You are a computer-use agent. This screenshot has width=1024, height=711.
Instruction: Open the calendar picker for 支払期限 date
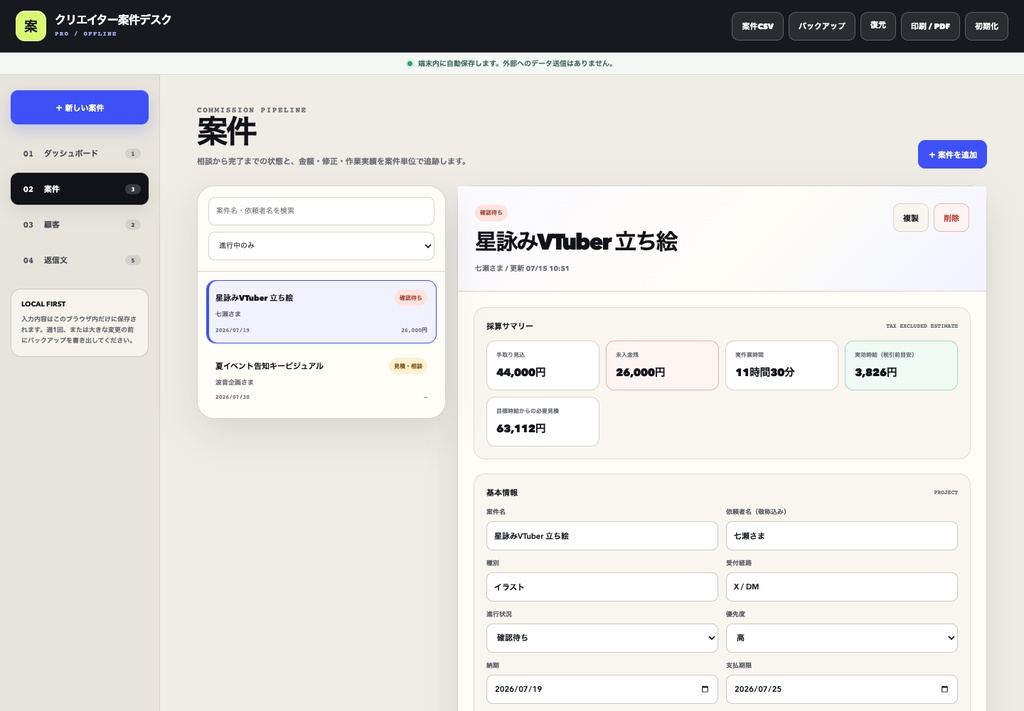tap(944, 689)
